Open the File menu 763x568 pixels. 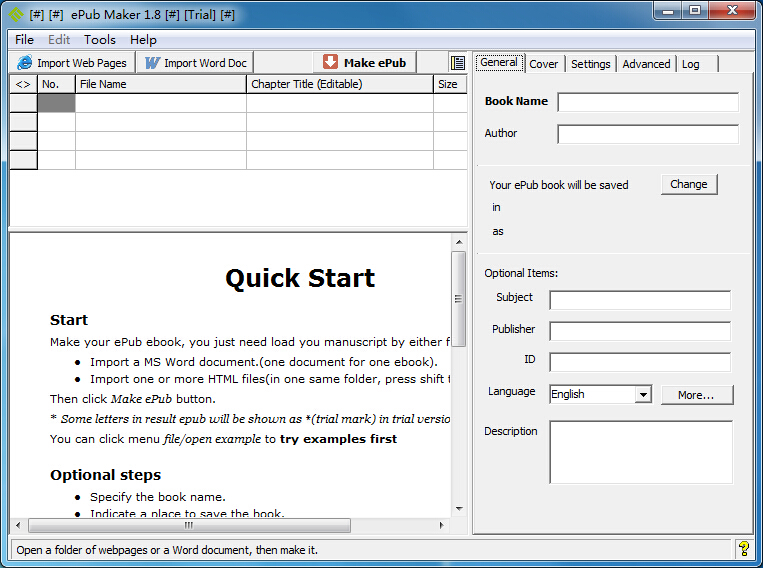[24, 40]
